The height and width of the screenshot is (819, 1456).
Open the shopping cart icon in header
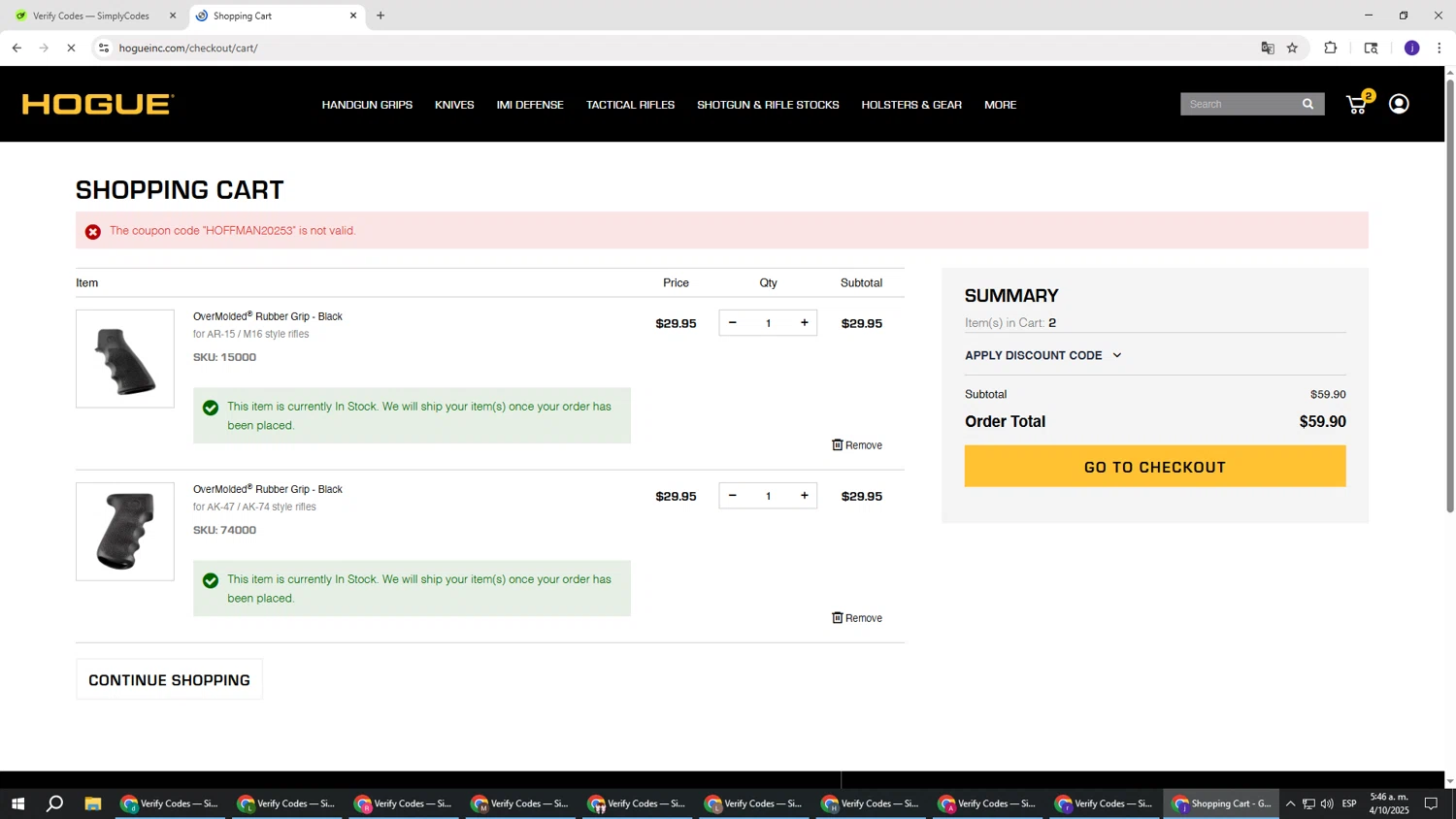click(x=1357, y=104)
